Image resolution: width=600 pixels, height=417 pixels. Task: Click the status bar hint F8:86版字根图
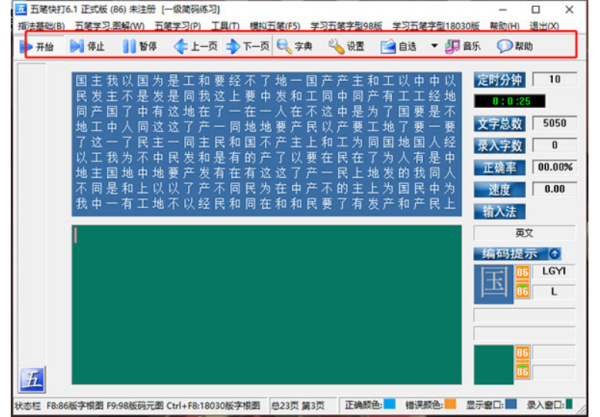tap(75, 405)
